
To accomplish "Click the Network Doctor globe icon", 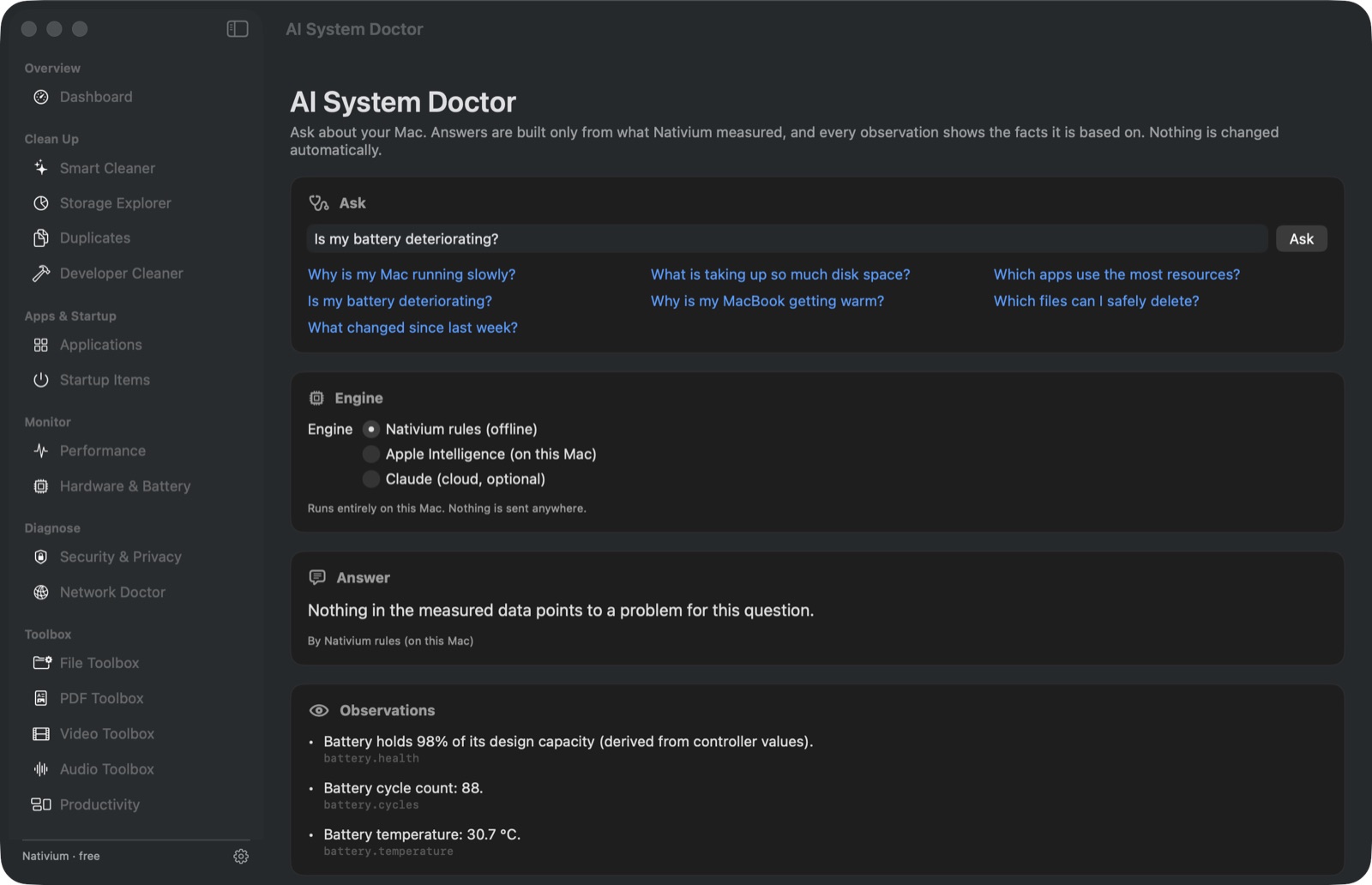I will pos(41,593).
